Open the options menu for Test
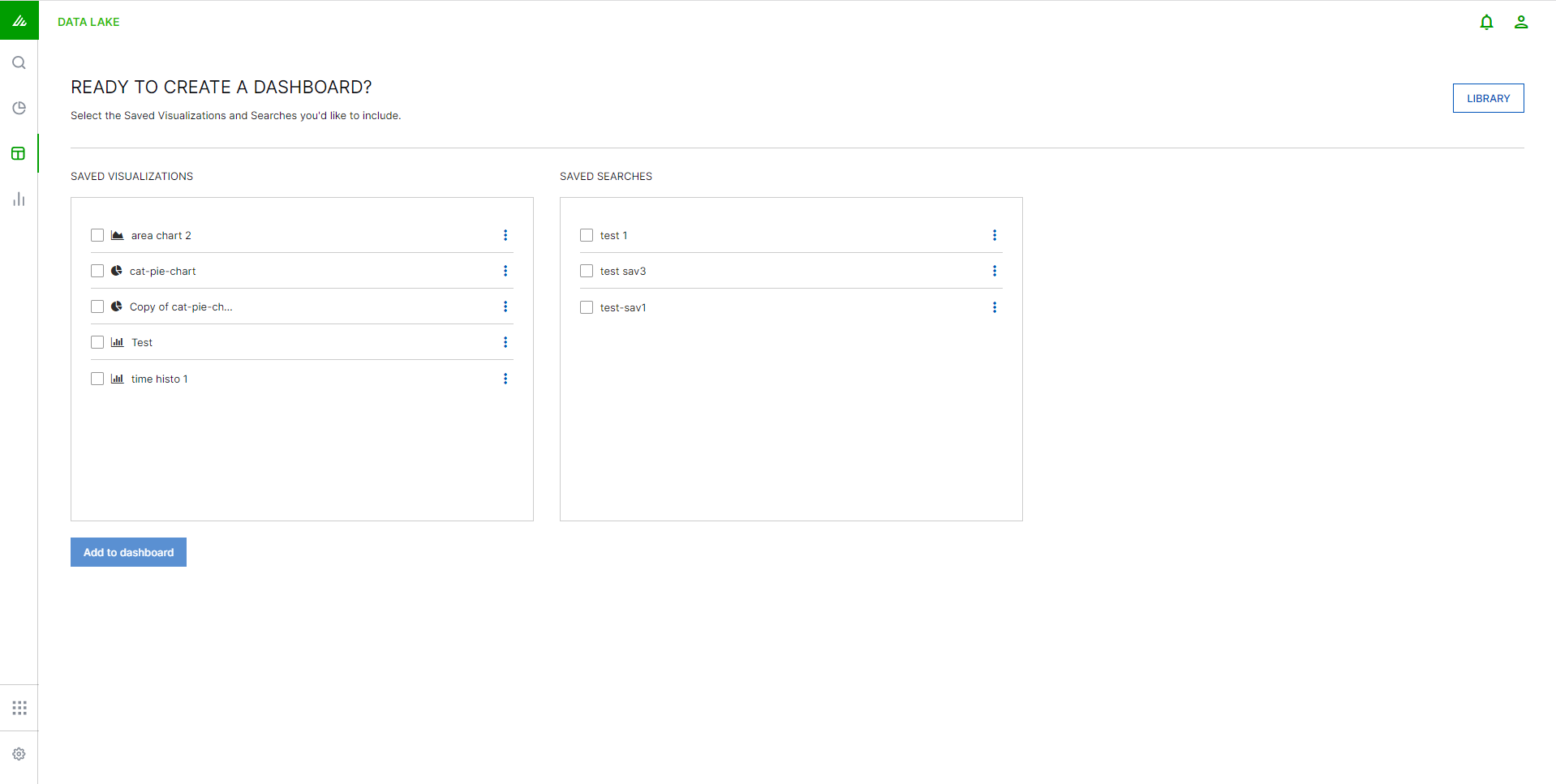1556x784 pixels. 505,342
